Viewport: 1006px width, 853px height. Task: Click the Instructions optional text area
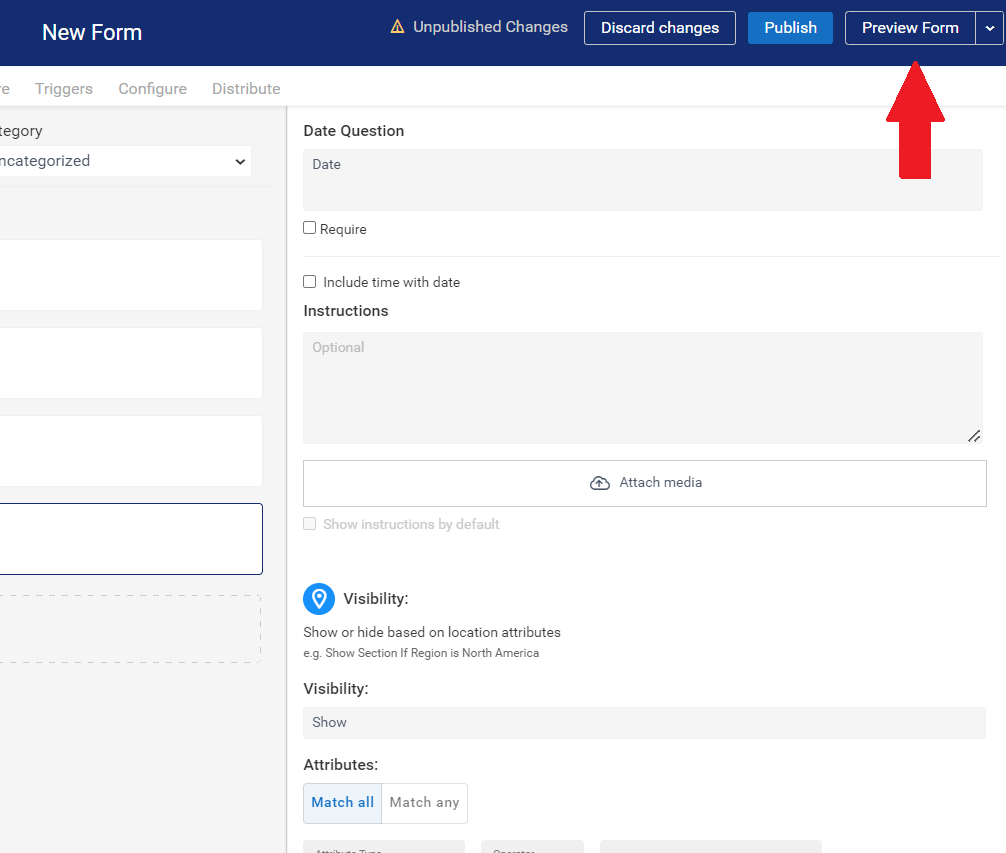pyautogui.click(x=643, y=388)
